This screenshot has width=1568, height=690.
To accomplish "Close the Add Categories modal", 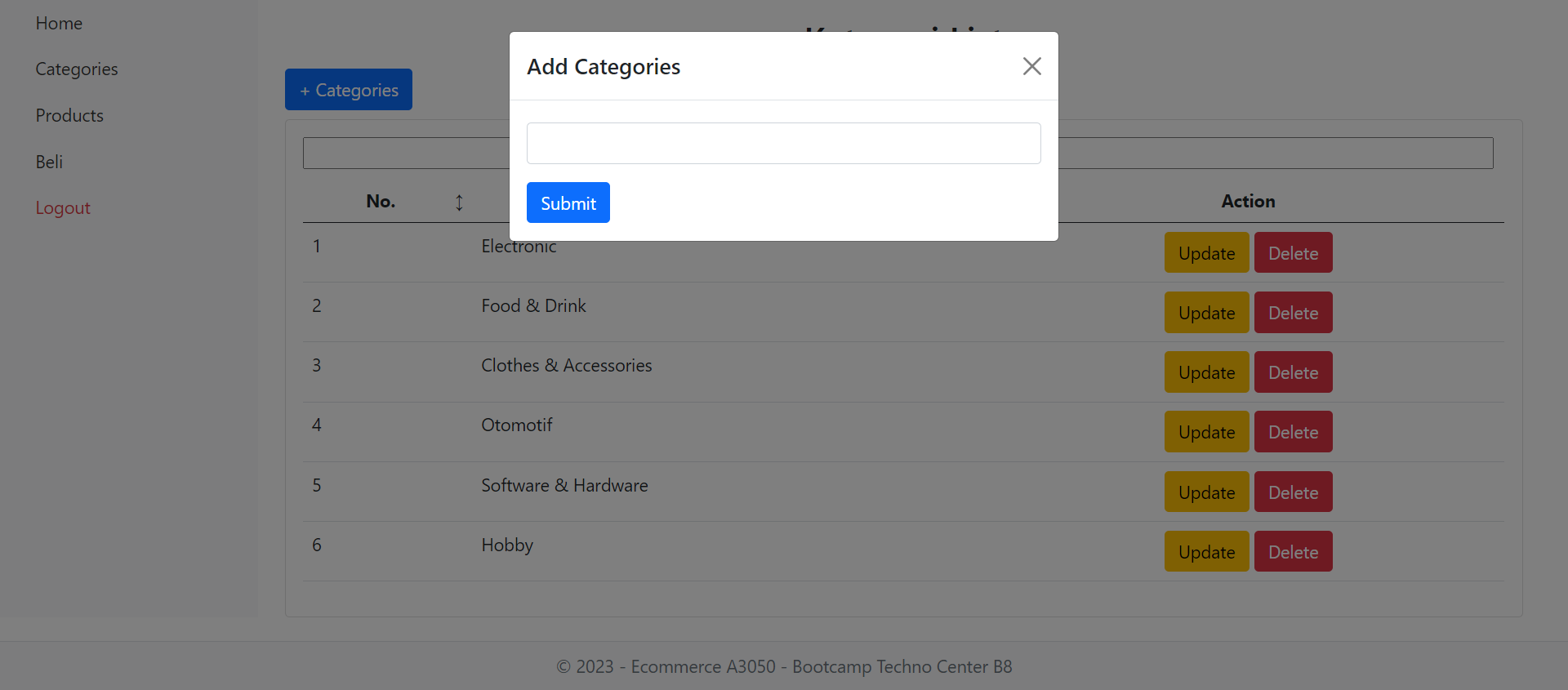I will (1031, 66).
